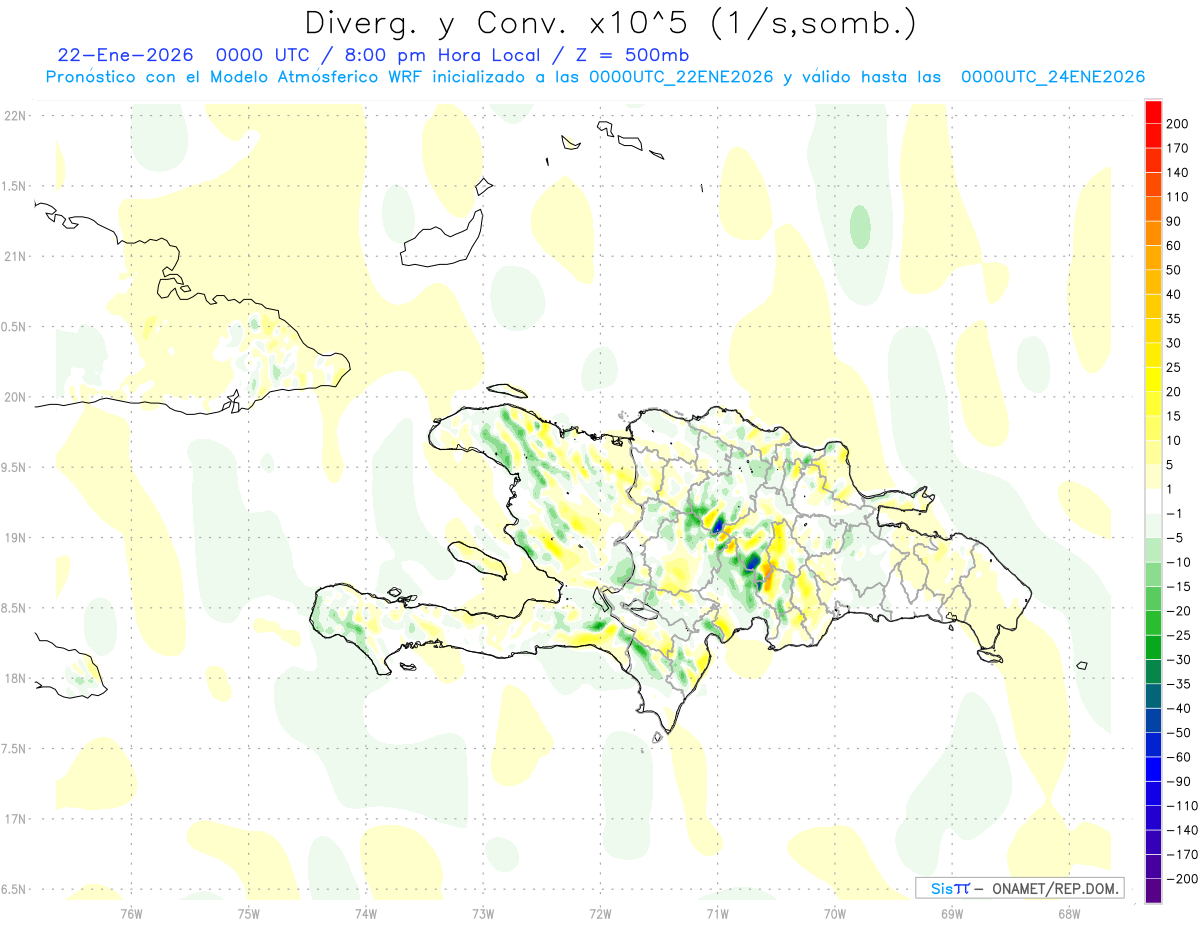Click the 9.5N latitude label
Screen dimensions: 1200x927
(15, 467)
